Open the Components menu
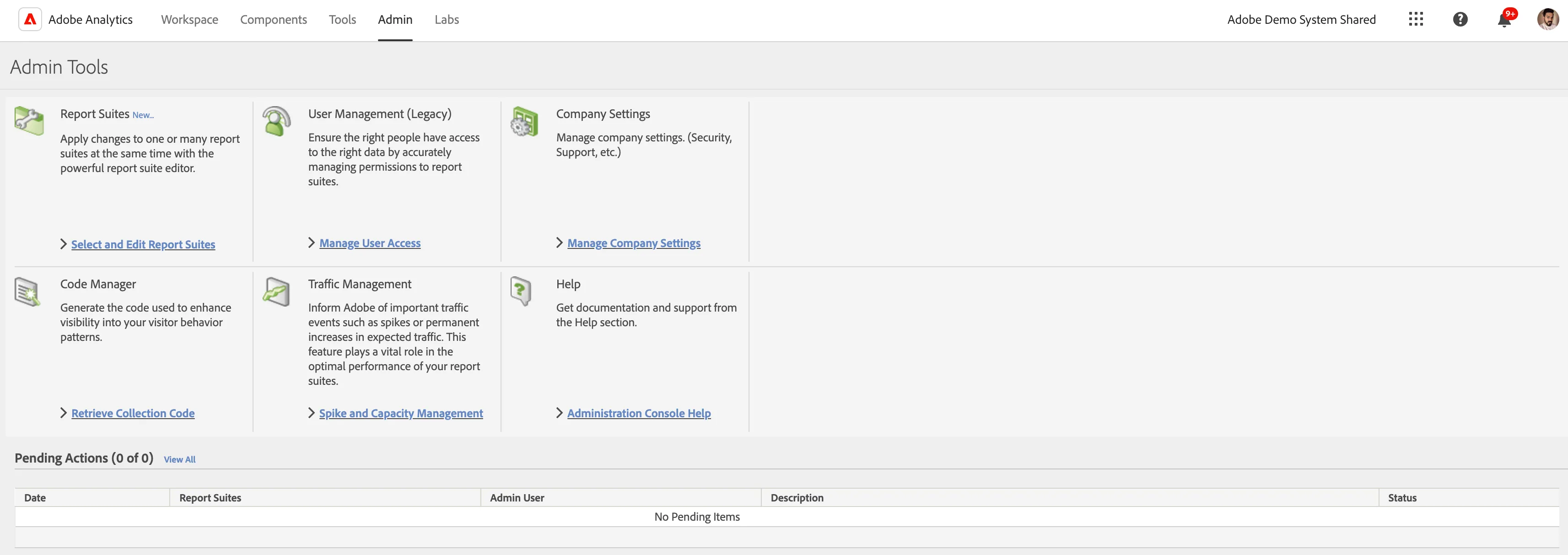 (x=273, y=20)
